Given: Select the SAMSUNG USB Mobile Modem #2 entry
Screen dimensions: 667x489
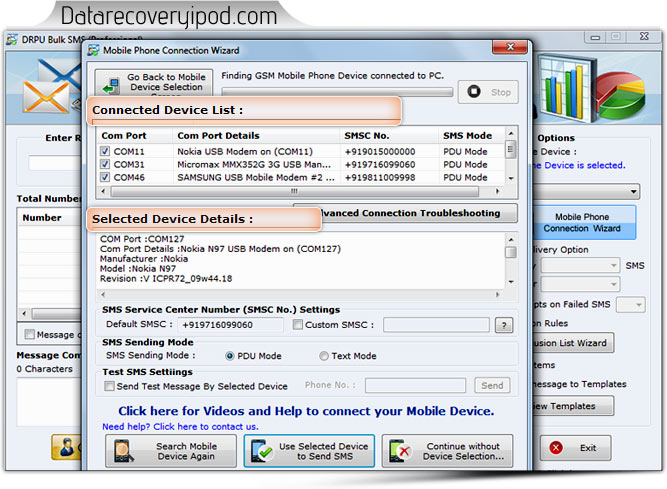Looking at the screenshot, I should click(256, 177).
